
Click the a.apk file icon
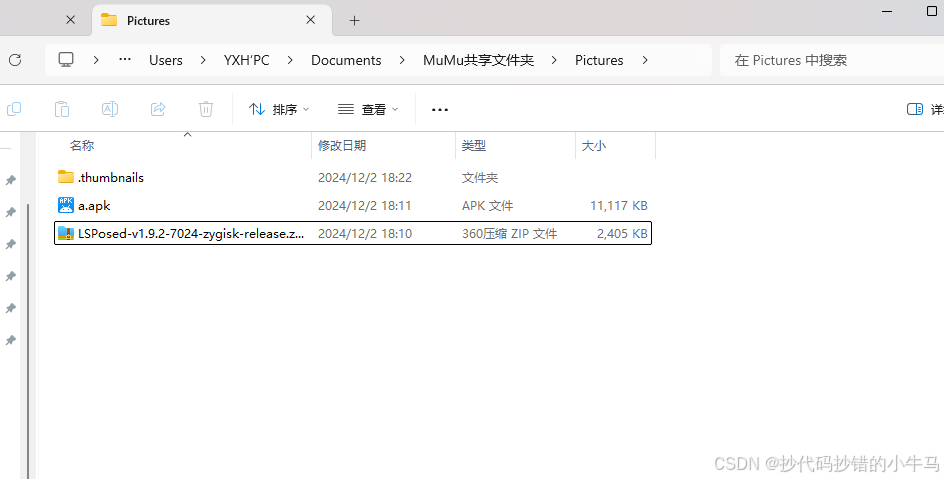point(66,205)
